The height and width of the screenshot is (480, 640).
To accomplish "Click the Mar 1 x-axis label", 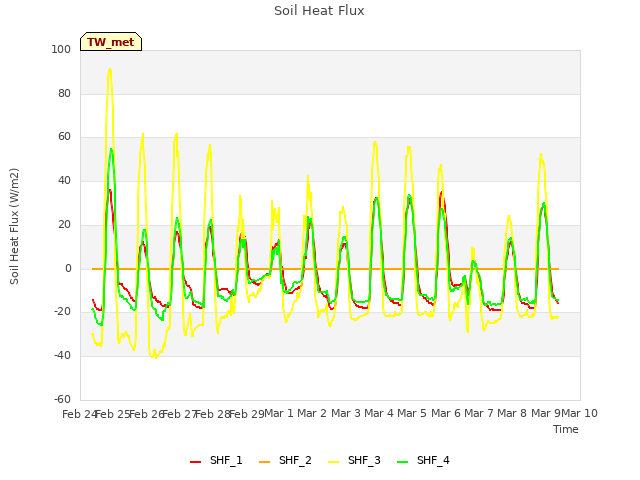I will pyautogui.click(x=279, y=413).
